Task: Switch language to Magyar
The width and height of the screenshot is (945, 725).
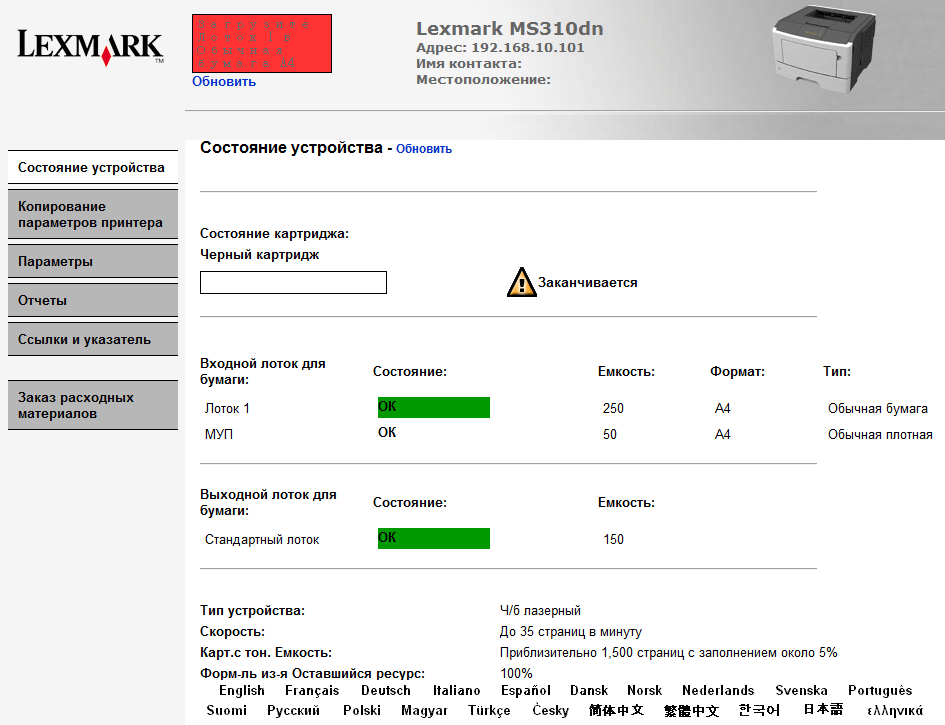Action: tap(424, 711)
